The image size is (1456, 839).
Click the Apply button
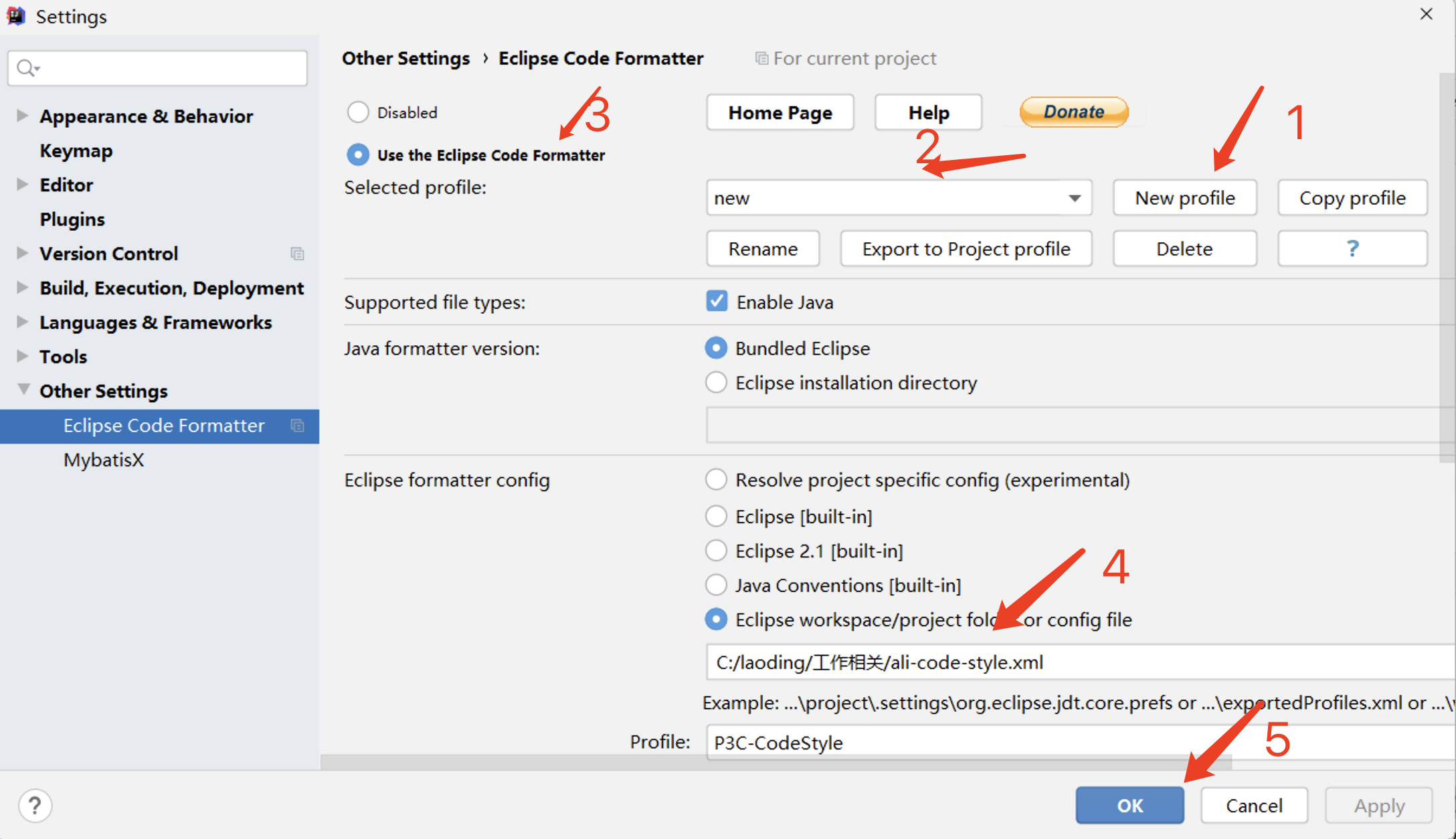coord(1379,806)
